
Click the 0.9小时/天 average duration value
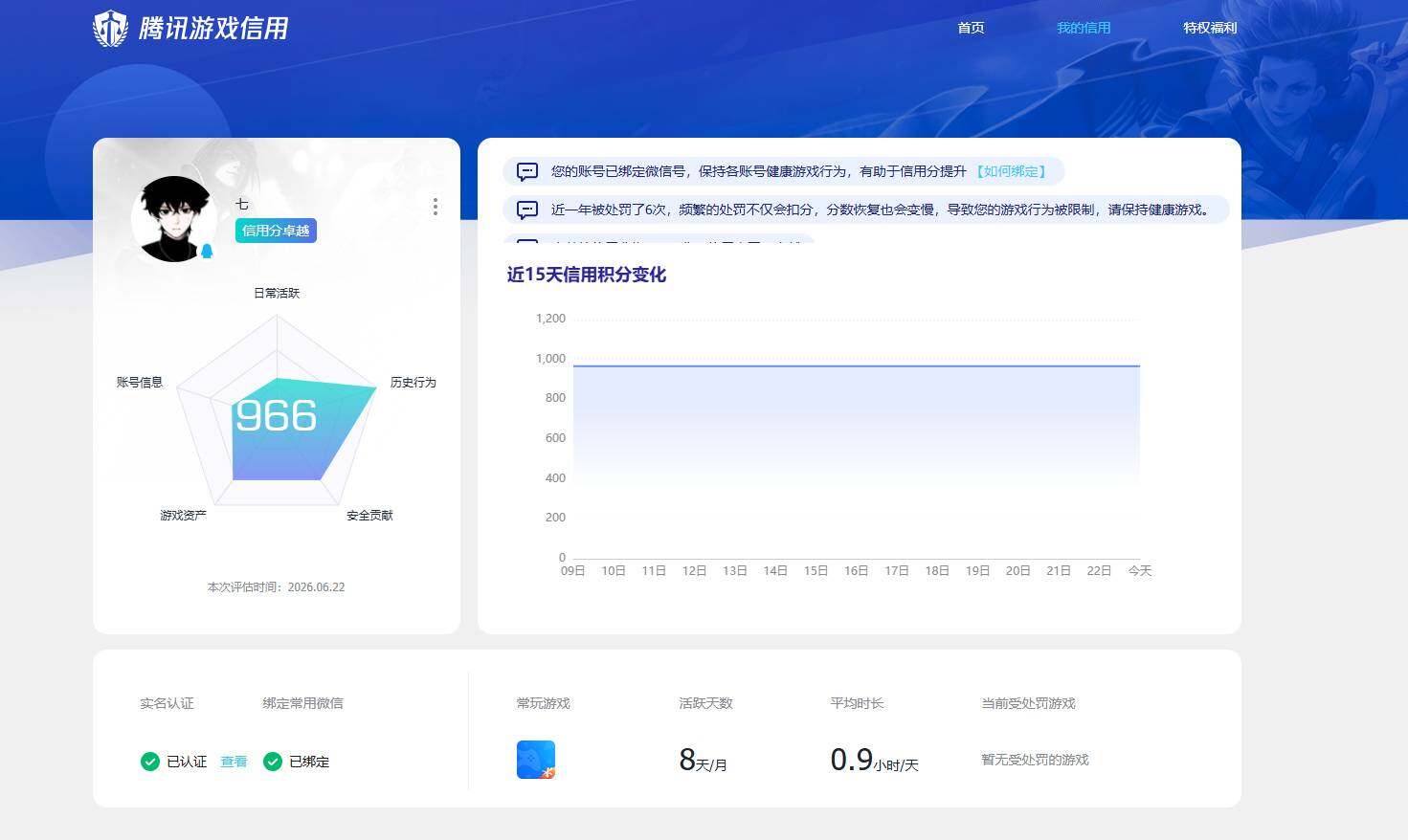[874, 760]
